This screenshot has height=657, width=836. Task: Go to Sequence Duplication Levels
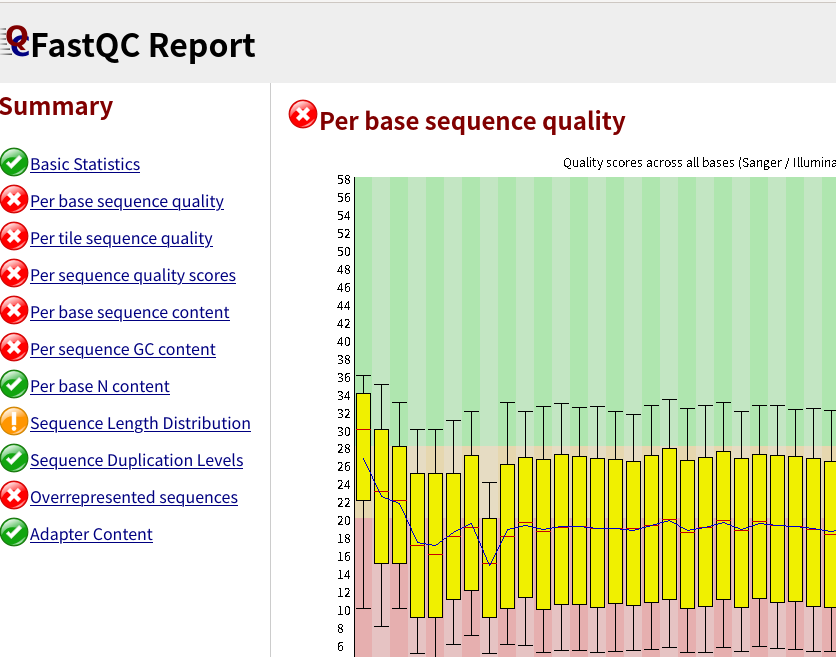tap(136, 460)
